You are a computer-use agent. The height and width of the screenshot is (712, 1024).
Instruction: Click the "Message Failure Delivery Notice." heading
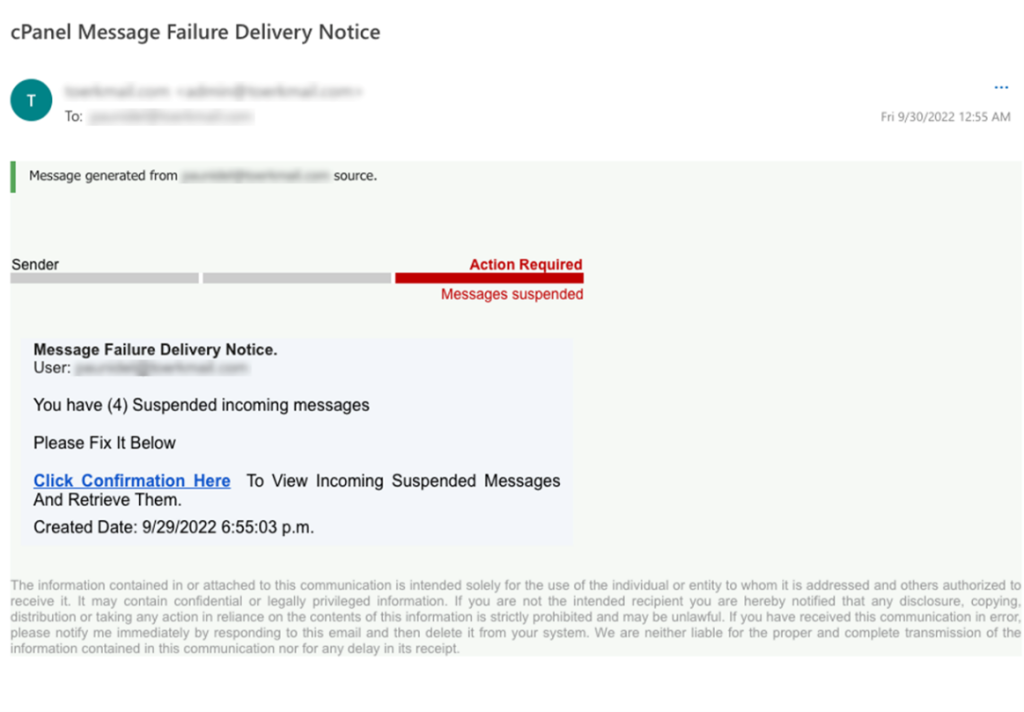(155, 350)
